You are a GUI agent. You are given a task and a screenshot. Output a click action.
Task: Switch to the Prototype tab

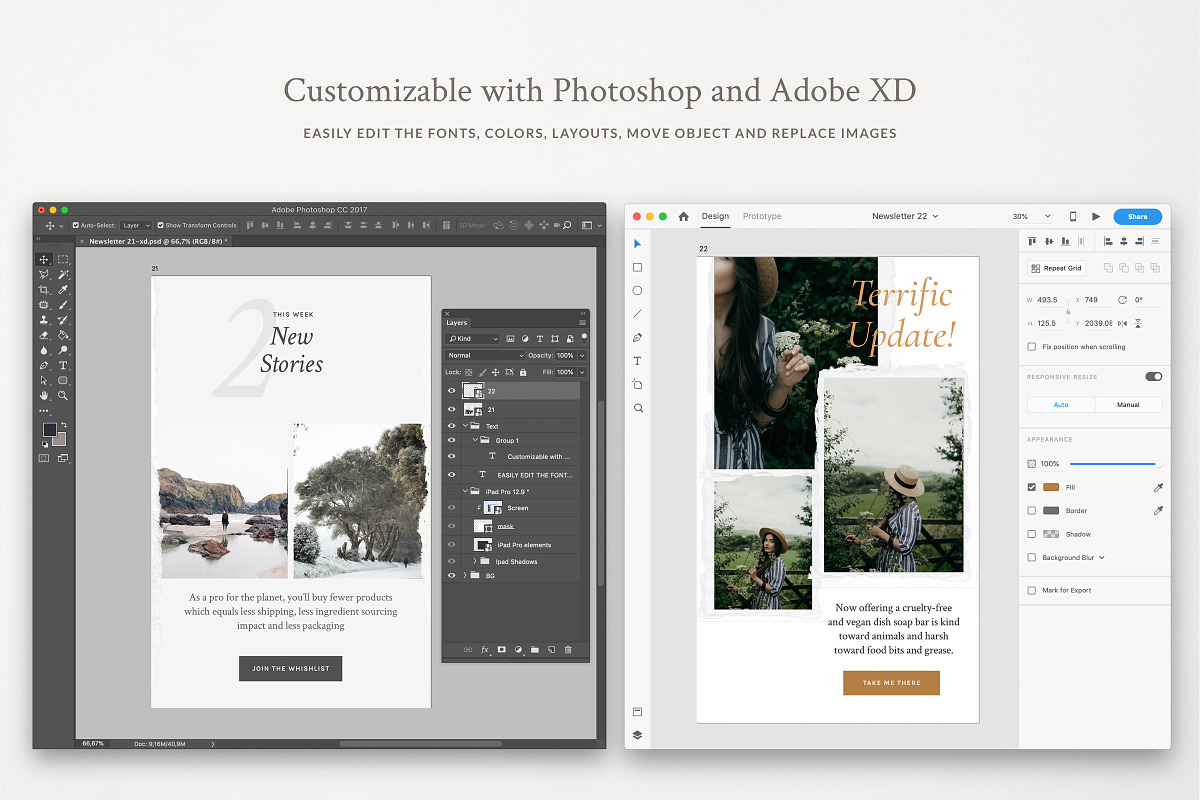click(762, 216)
